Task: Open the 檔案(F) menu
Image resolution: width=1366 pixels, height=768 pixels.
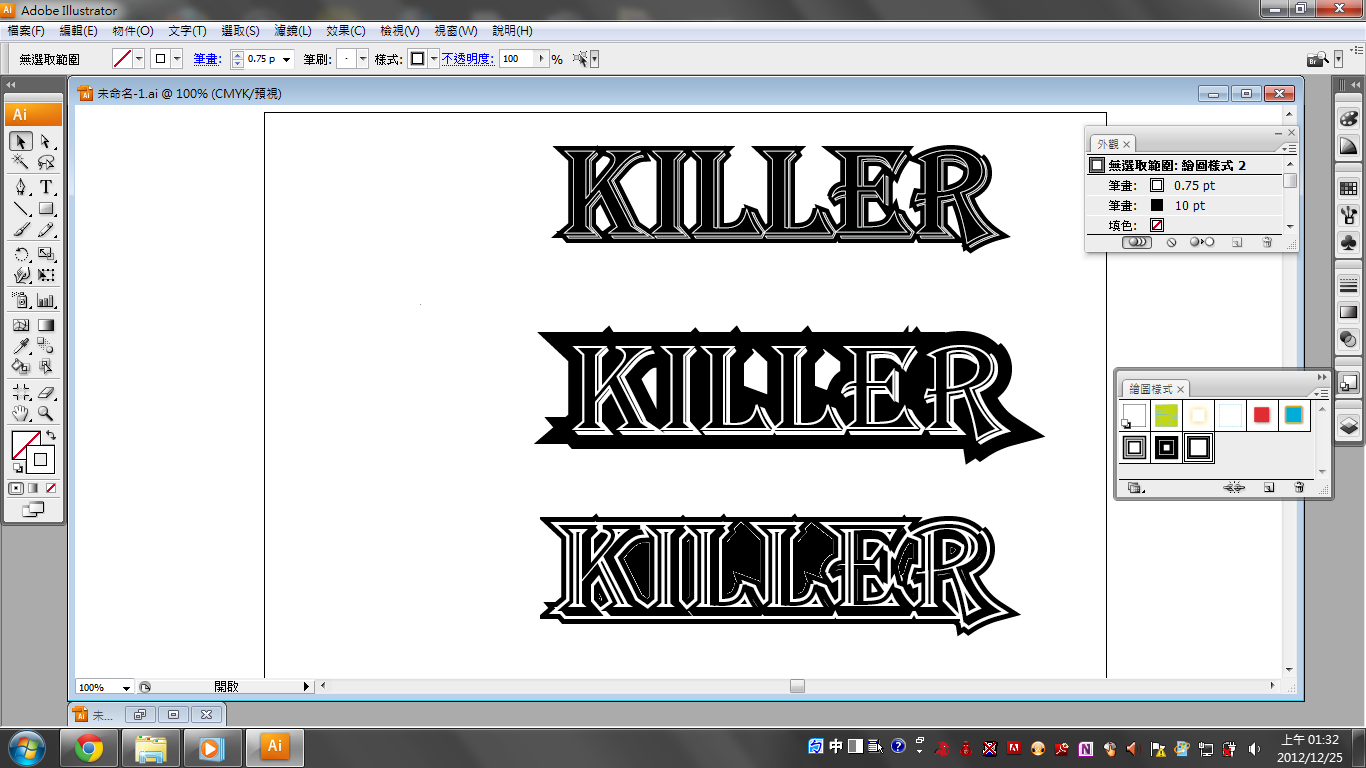Action: click(x=26, y=31)
